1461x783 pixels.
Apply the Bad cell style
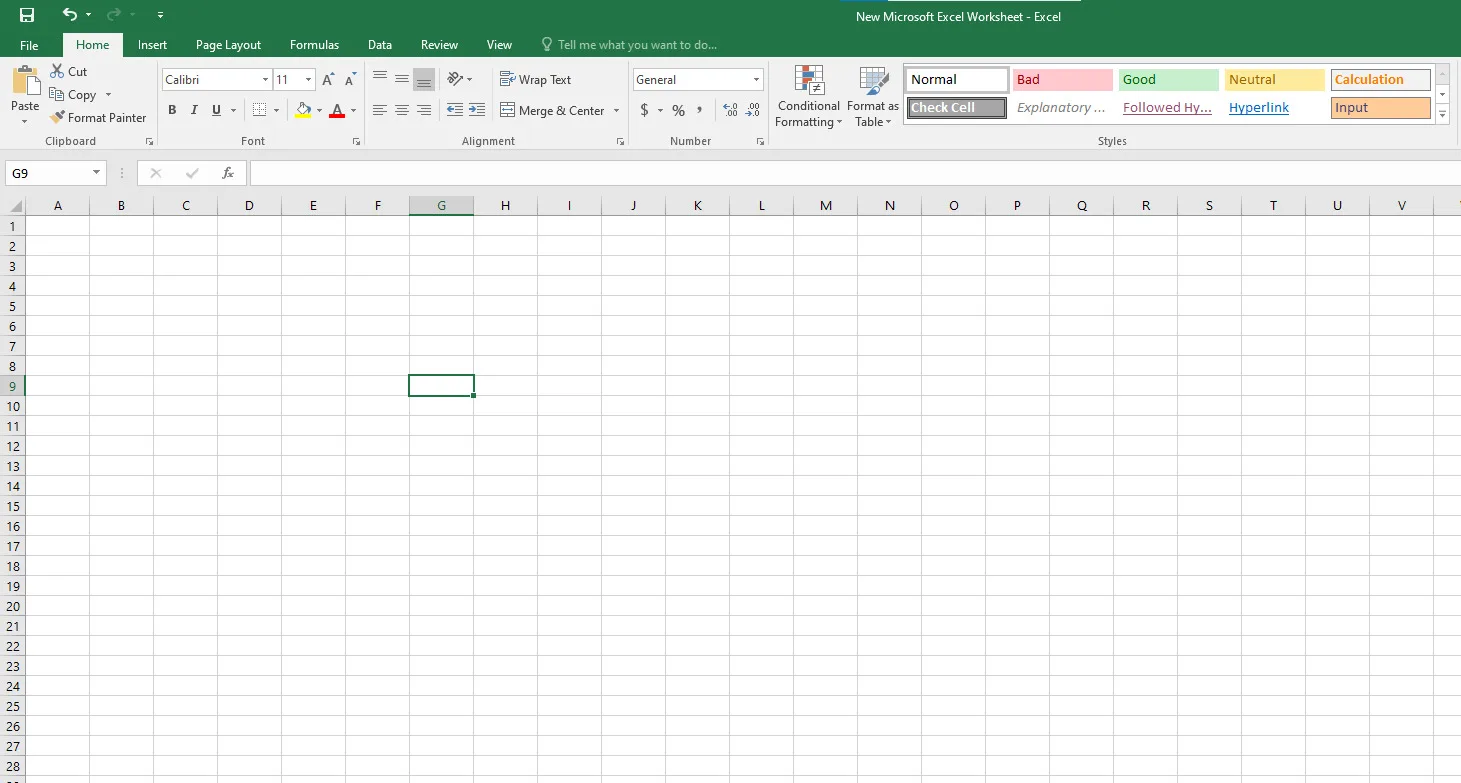[1062, 80]
